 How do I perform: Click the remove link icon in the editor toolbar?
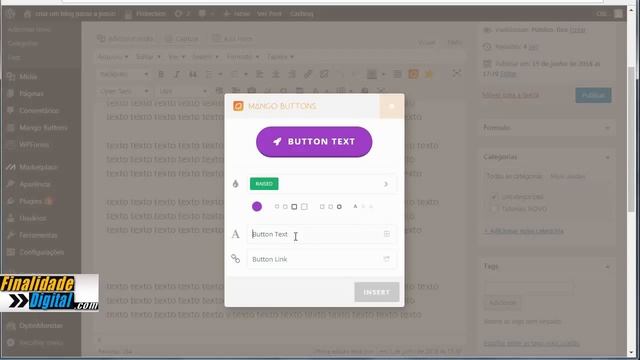[x=324, y=74]
